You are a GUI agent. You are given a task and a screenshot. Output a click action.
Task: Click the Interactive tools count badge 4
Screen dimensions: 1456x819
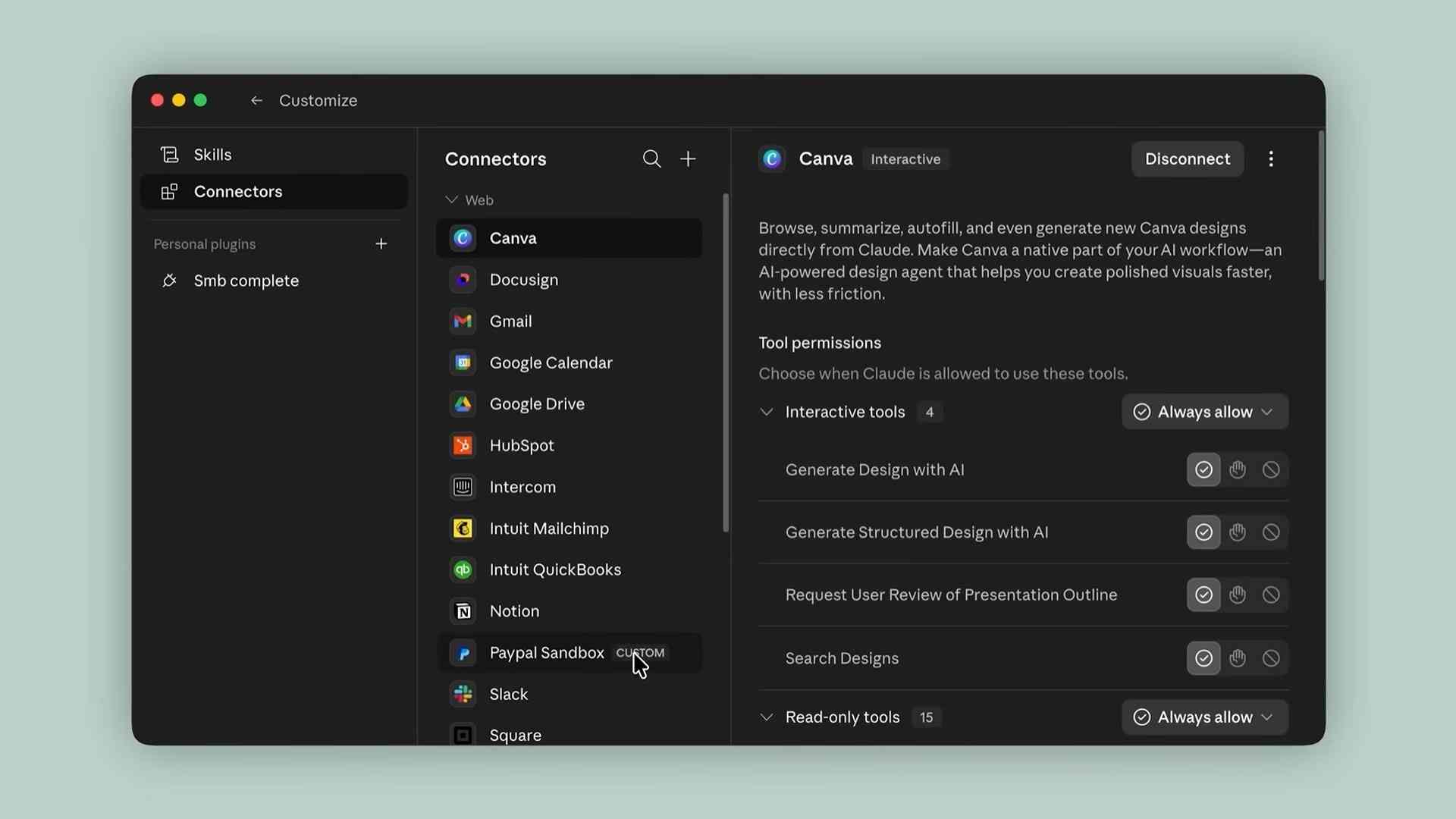tap(930, 412)
